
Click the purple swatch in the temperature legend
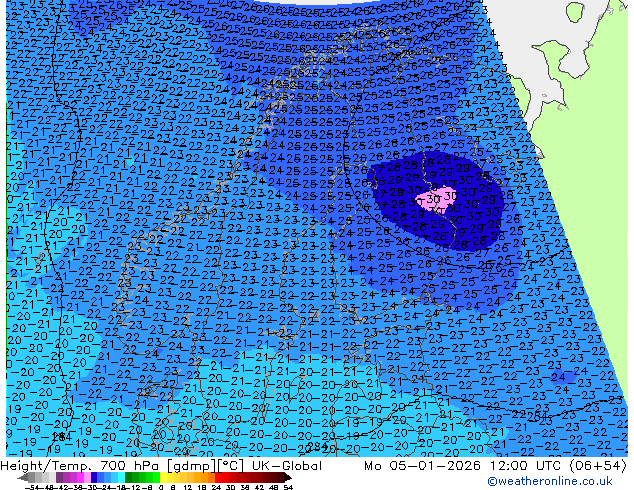click(59, 478)
